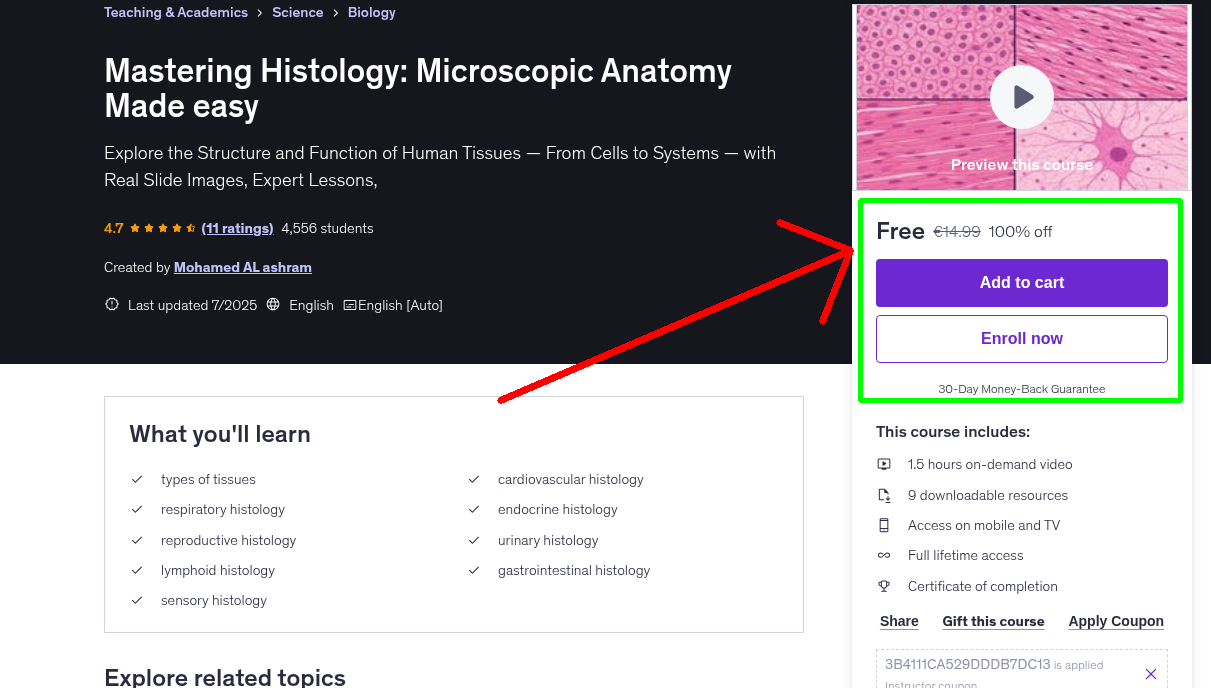Click the clock icon beside last updated date
Screen dimensions: 1211x688
tap(111, 304)
